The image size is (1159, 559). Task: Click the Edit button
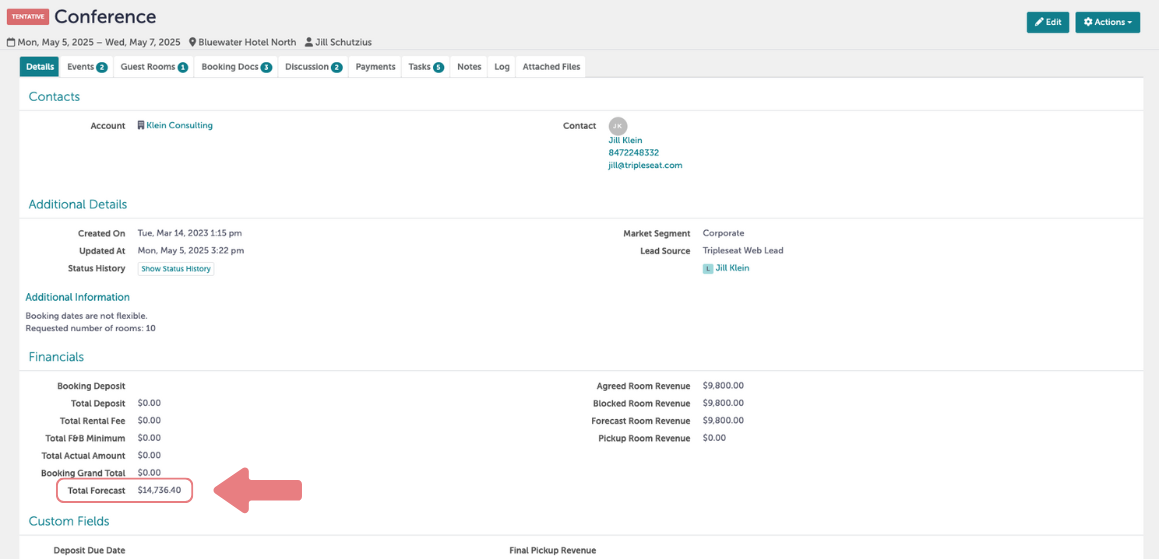pyautogui.click(x=1047, y=22)
